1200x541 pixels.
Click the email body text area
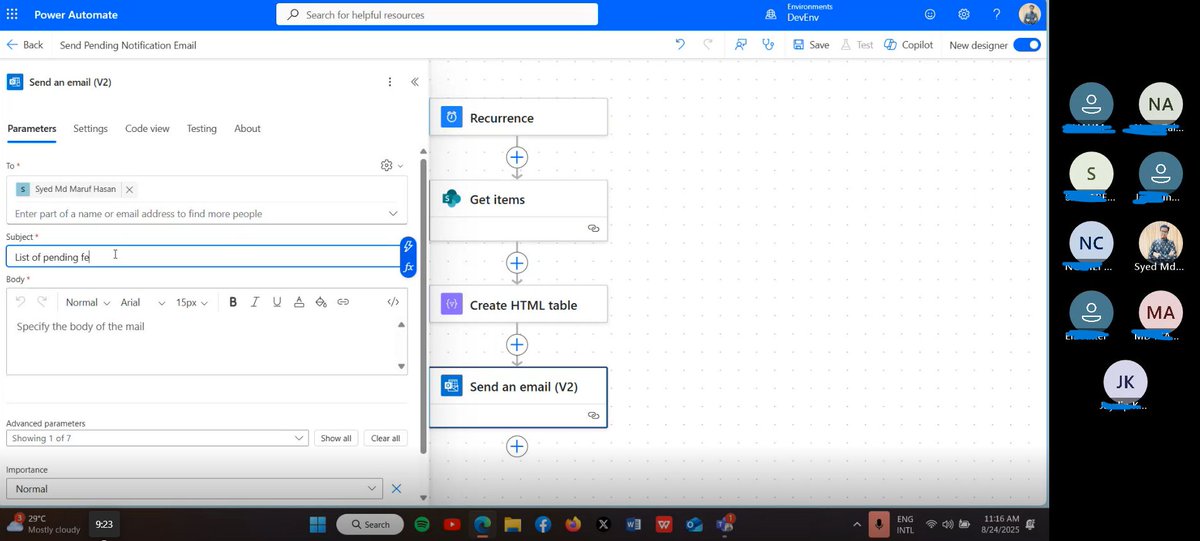201,343
